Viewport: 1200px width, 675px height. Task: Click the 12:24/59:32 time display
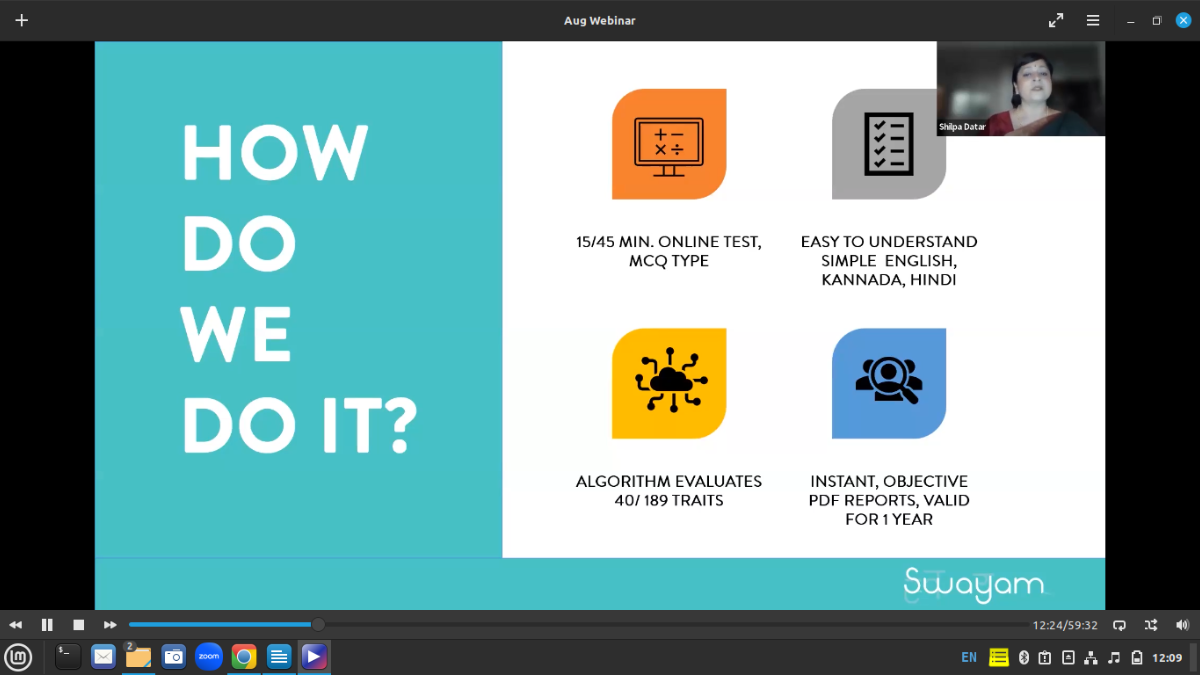pos(1065,625)
